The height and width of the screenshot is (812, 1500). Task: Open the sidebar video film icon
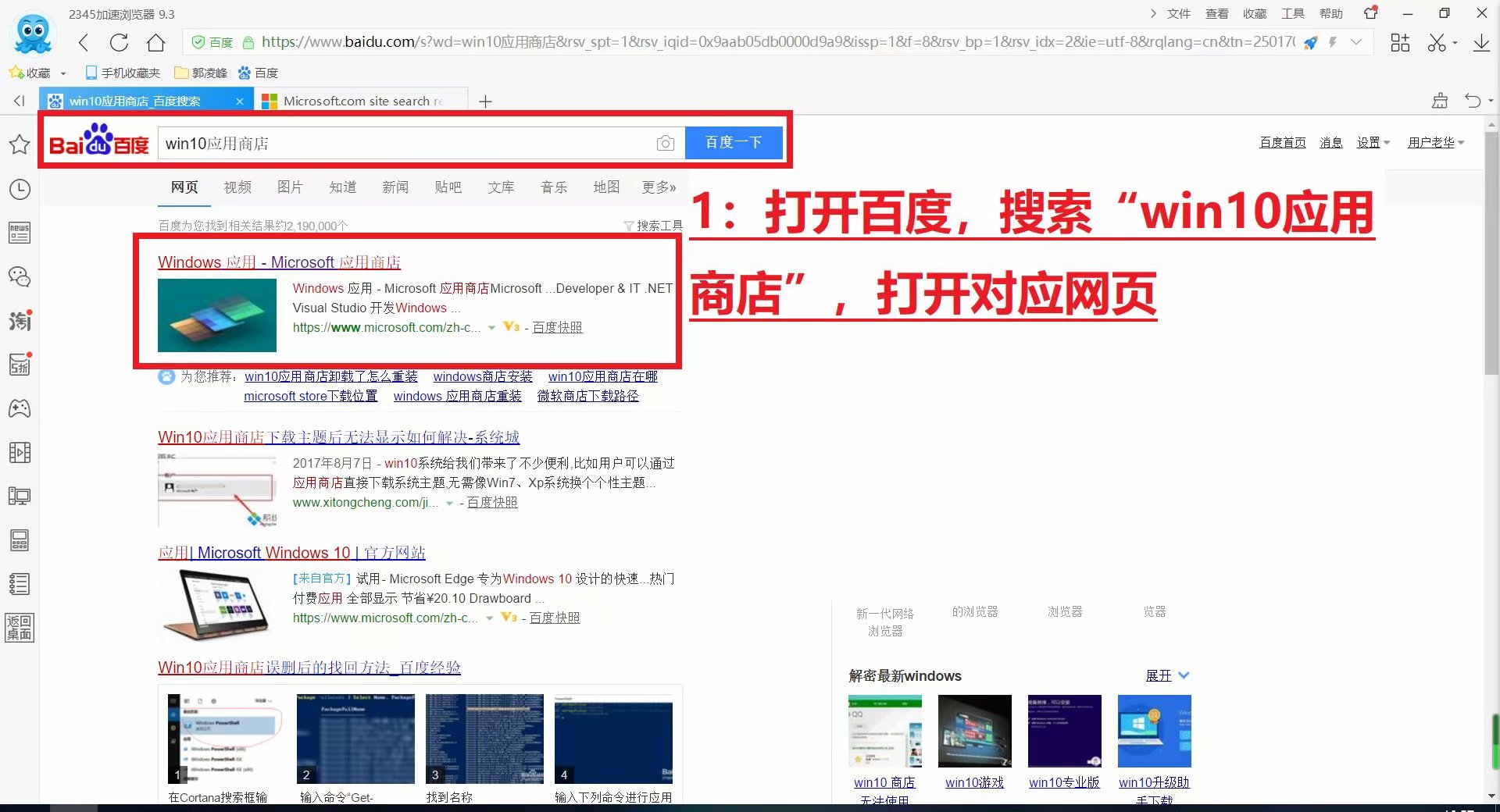tap(20, 452)
